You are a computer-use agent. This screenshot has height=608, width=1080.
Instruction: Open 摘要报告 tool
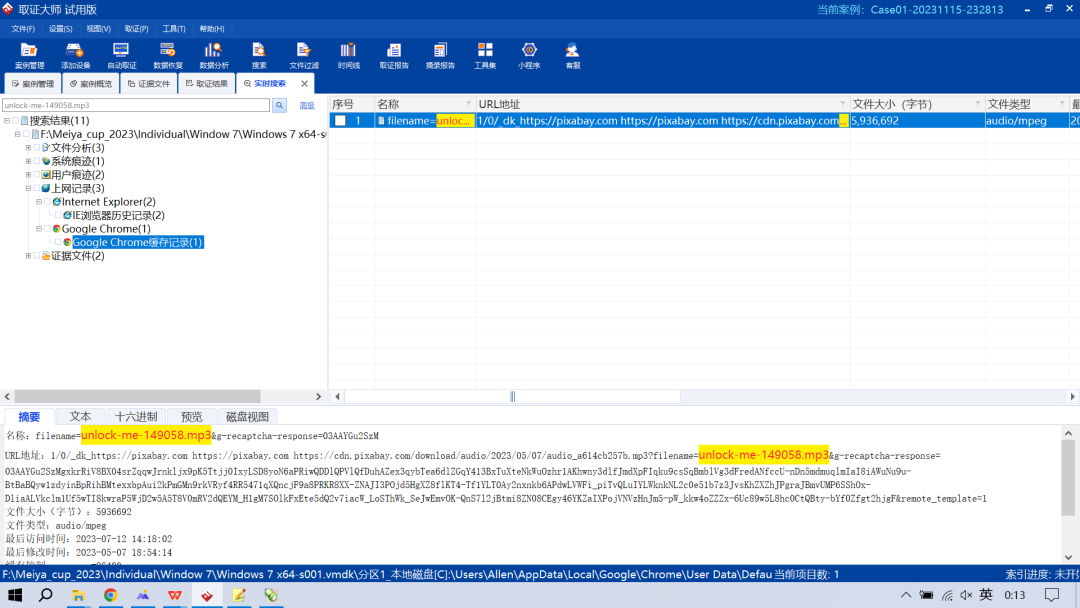(x=440, y=55)
